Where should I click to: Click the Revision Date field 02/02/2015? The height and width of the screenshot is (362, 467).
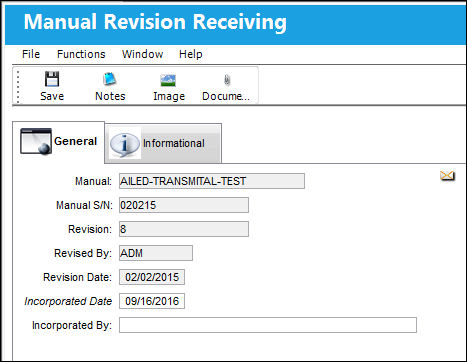point(152,277)
